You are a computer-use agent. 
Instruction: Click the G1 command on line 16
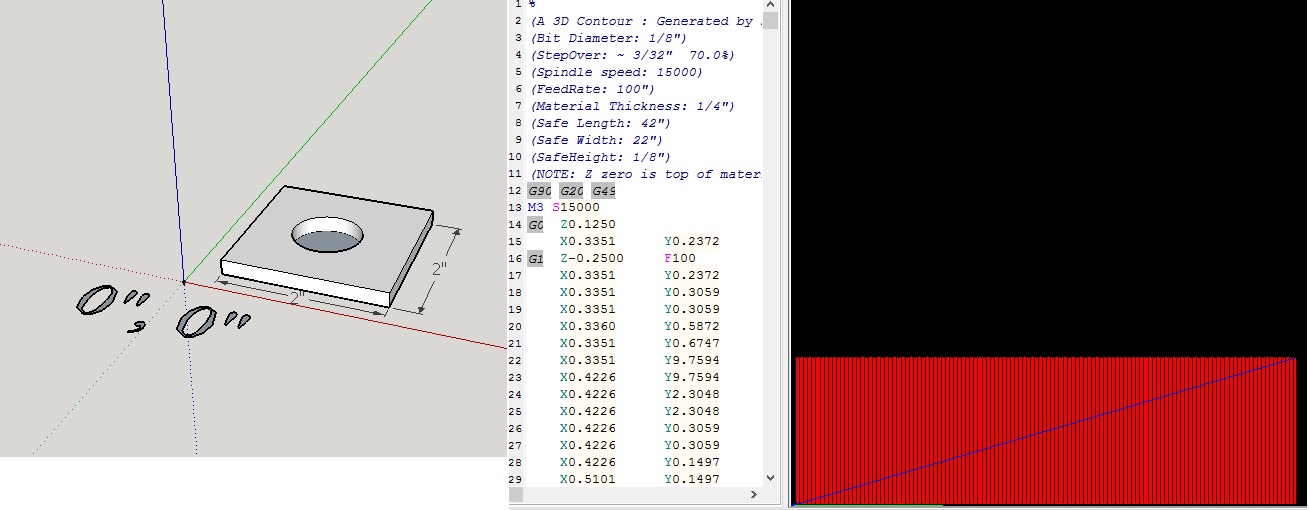tap(536, 259)
